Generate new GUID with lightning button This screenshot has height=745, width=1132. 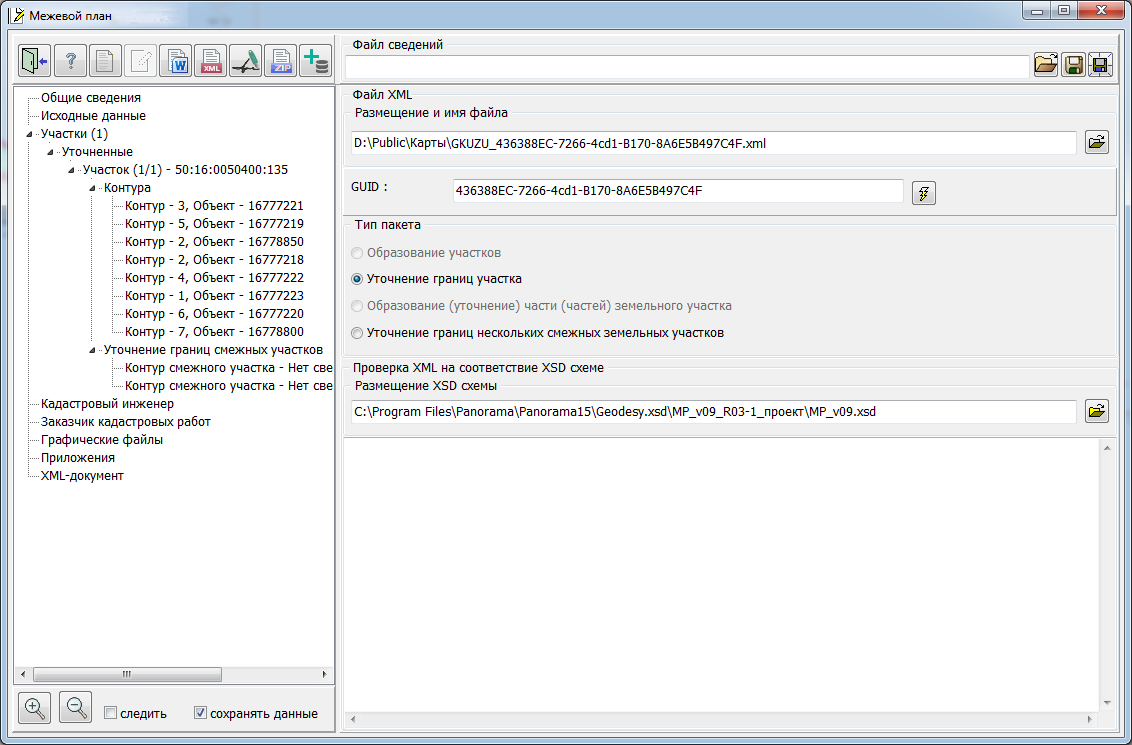(923, 193)
